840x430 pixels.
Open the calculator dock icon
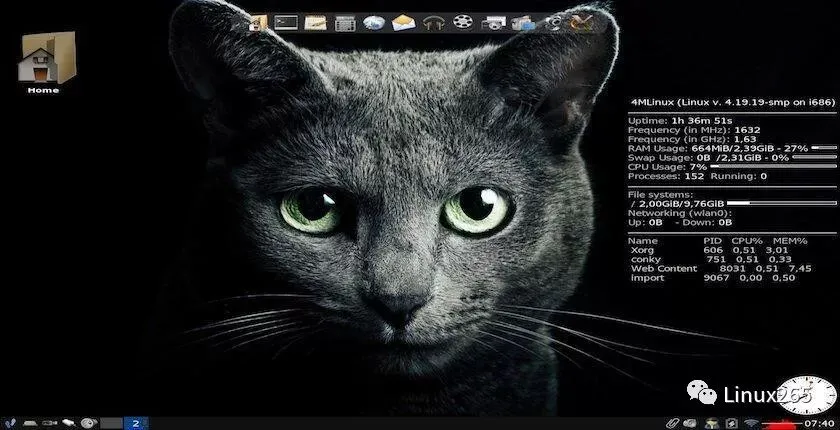(x=345, y=23)
